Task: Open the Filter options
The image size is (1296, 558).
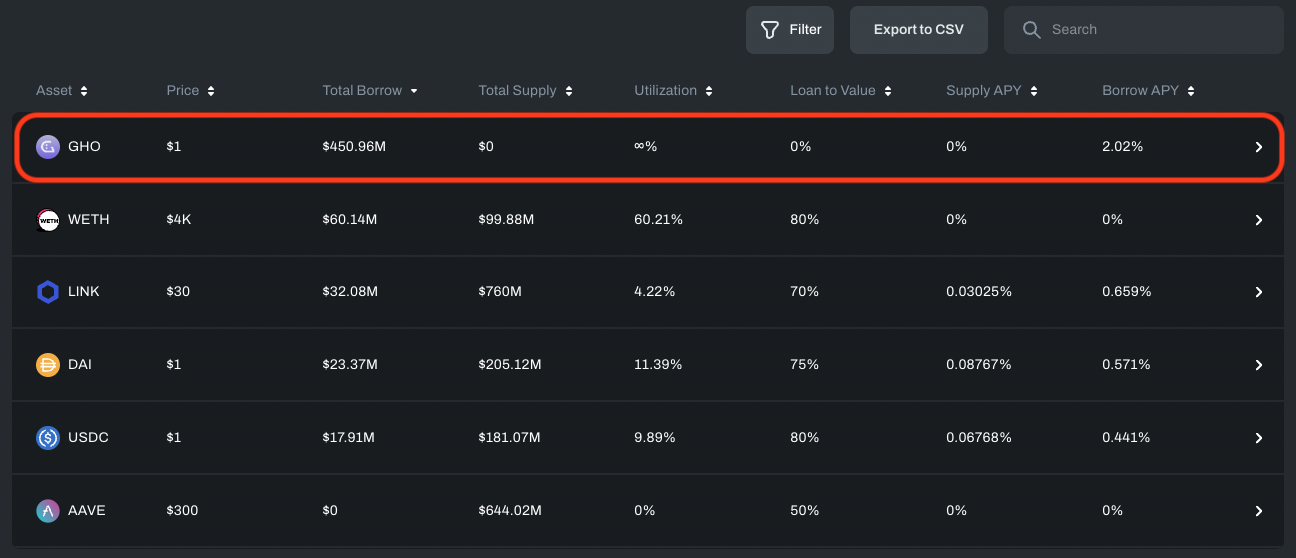Action: 790,30
